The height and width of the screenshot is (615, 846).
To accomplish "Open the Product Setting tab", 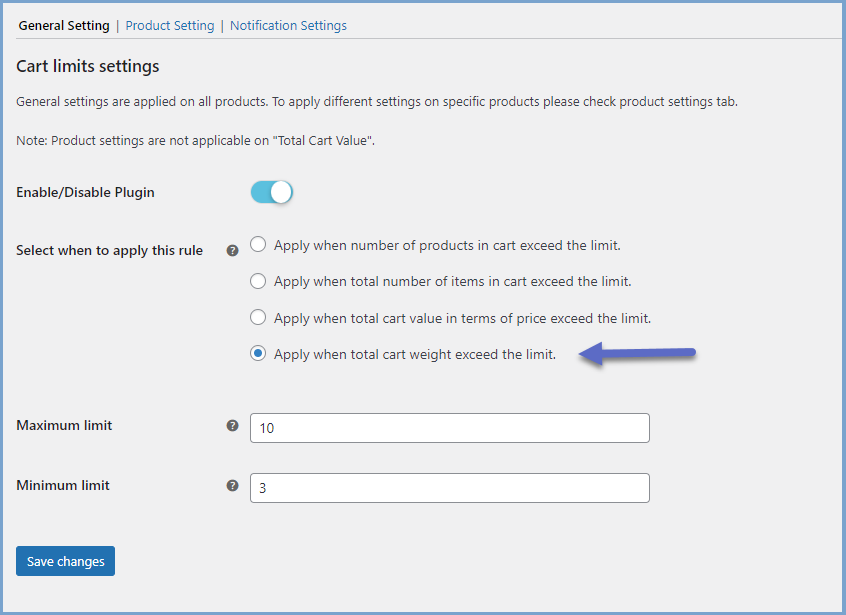I will (170, 26).
